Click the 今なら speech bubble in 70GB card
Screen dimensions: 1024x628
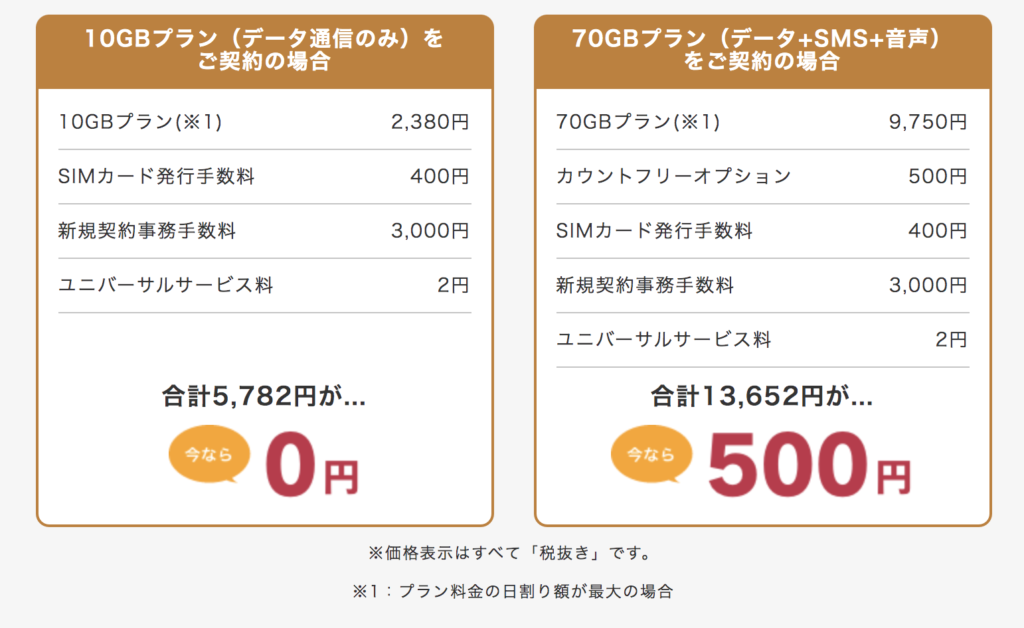coord(651,454)
